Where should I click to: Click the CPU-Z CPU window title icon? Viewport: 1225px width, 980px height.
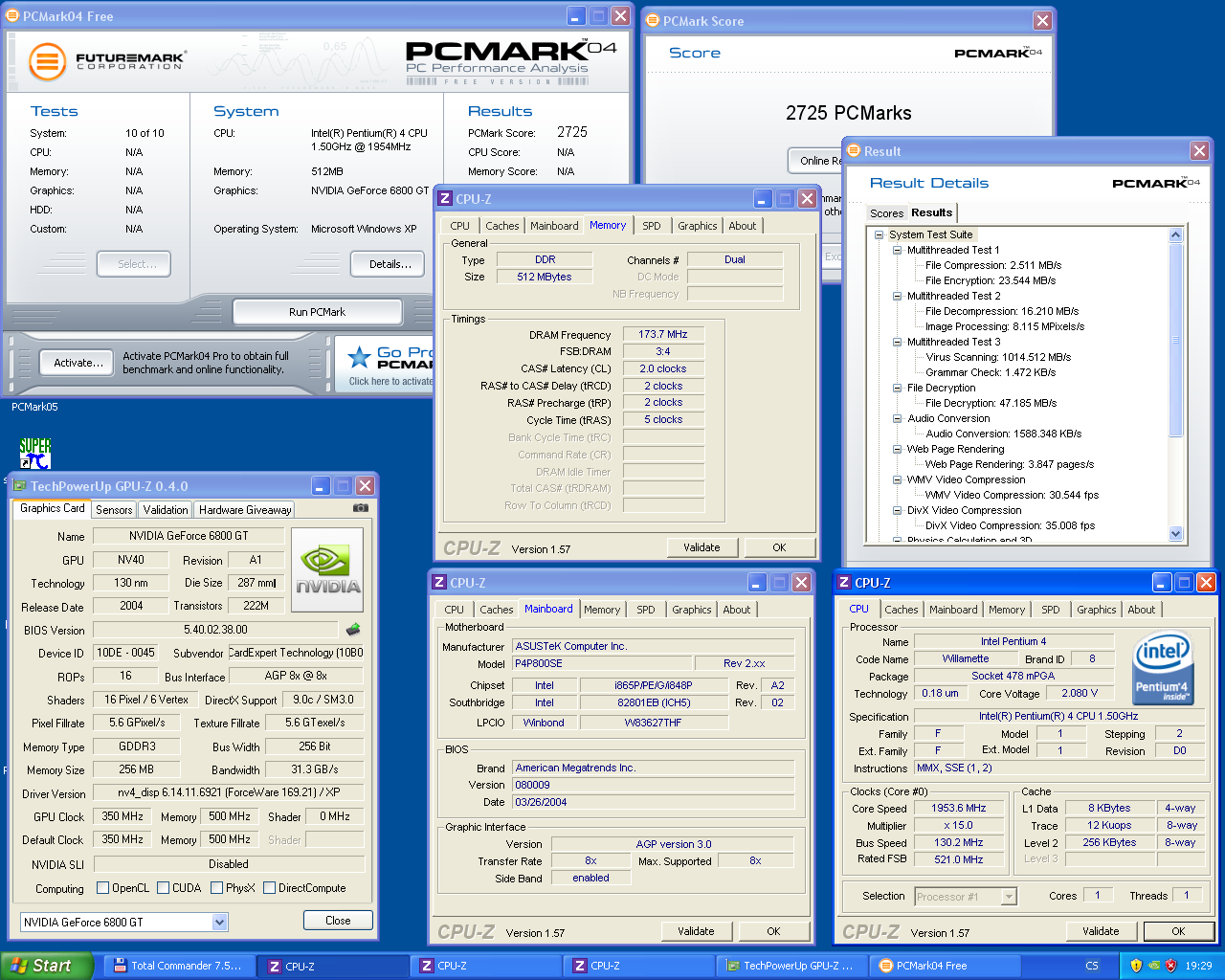[844, 583]
